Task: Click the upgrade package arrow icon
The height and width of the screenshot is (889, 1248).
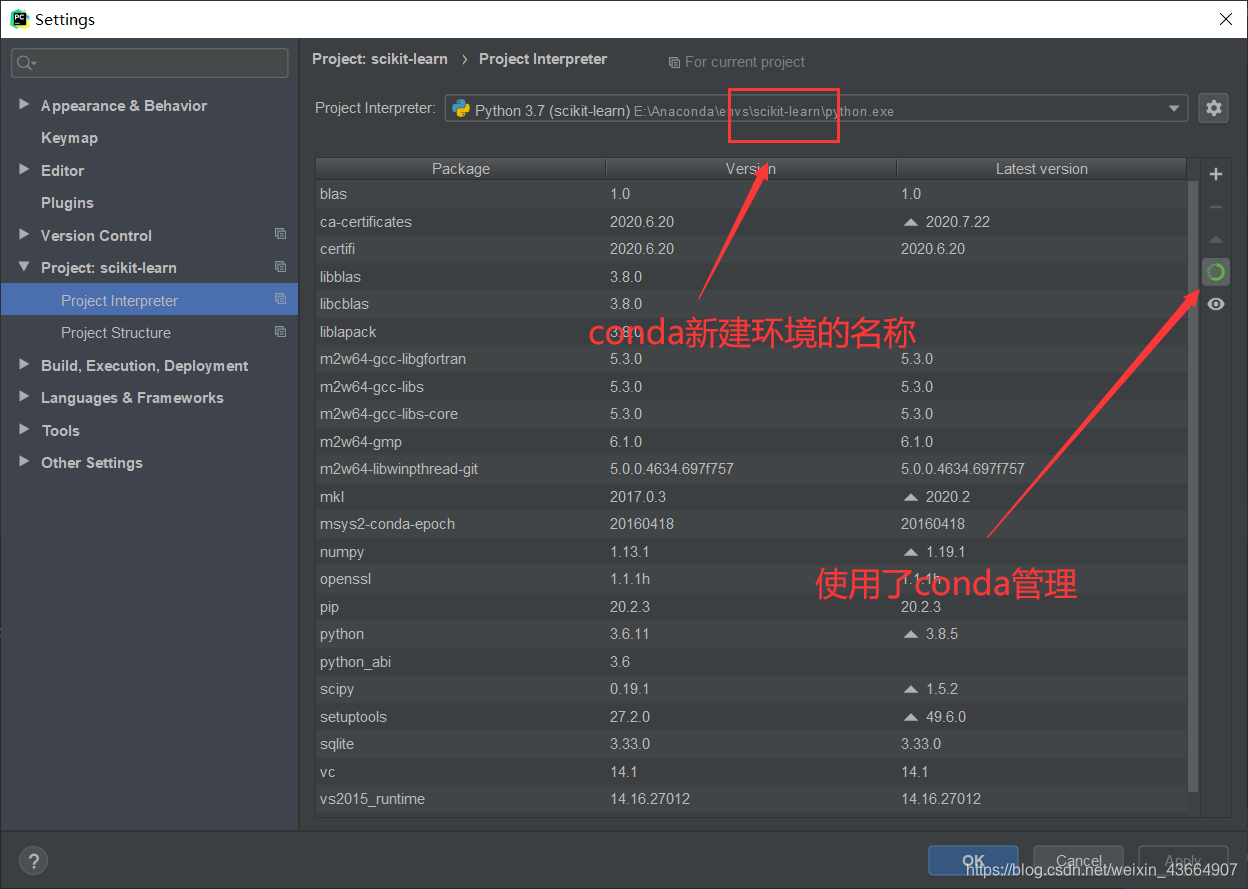Action: (1216, 240)
